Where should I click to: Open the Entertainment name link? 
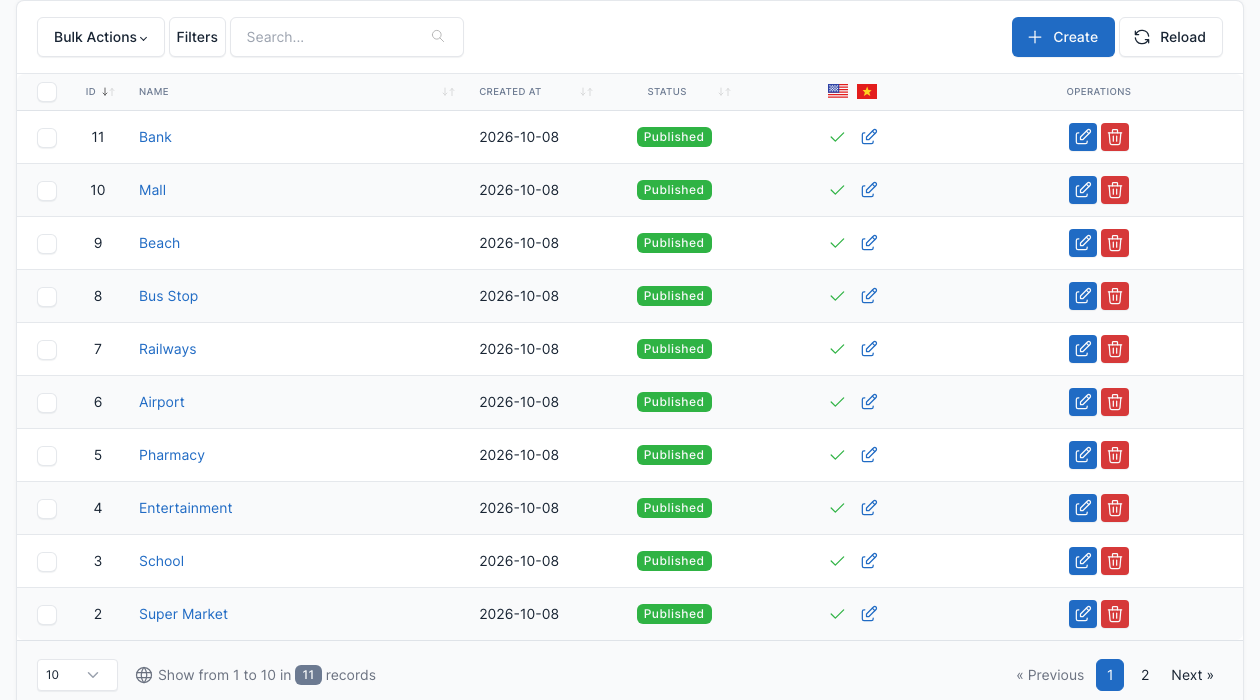186,508
